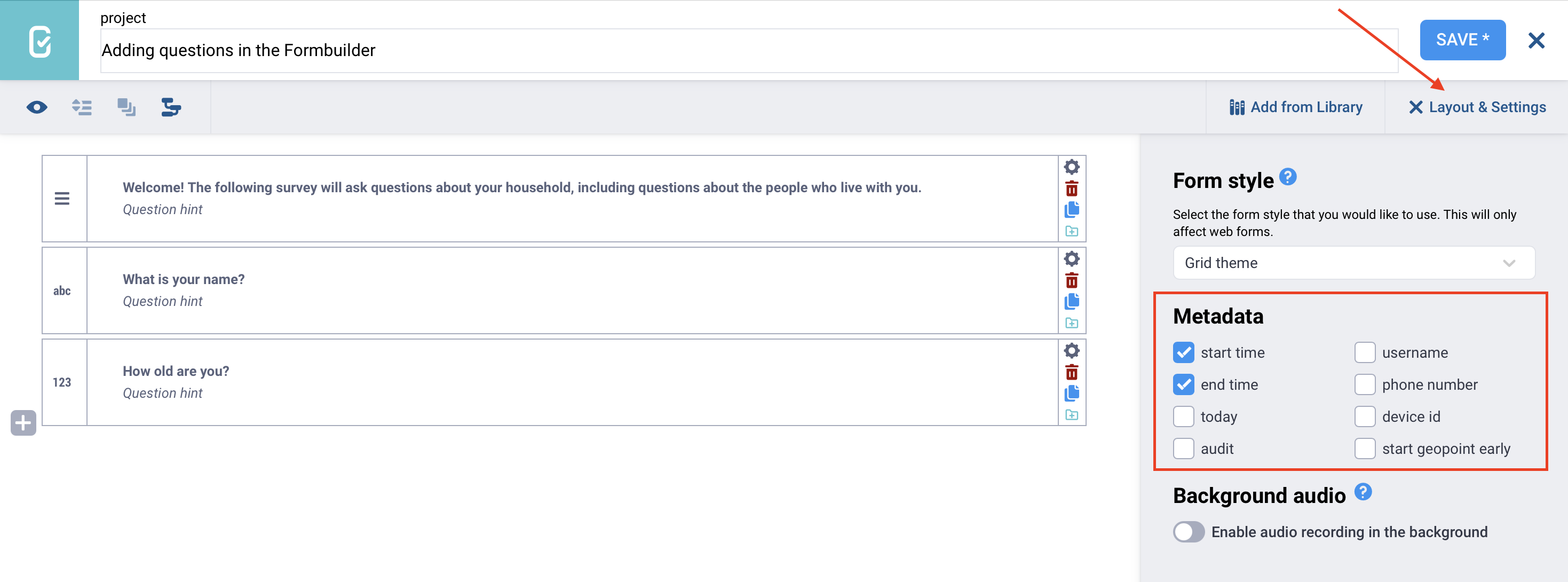Delete the 'How old are you?' question
The width and height of the screenshot is (1568, 582).
pos(1071,373)
